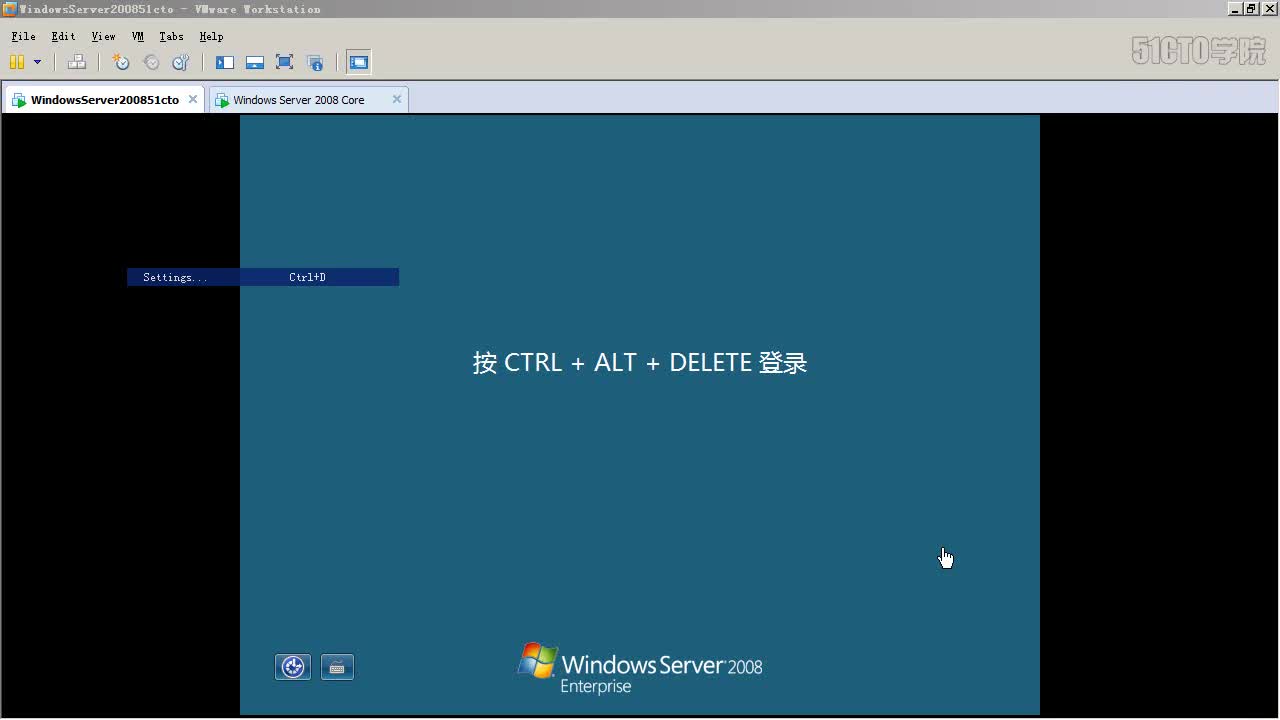Open the Edit menu

point(63,36)
